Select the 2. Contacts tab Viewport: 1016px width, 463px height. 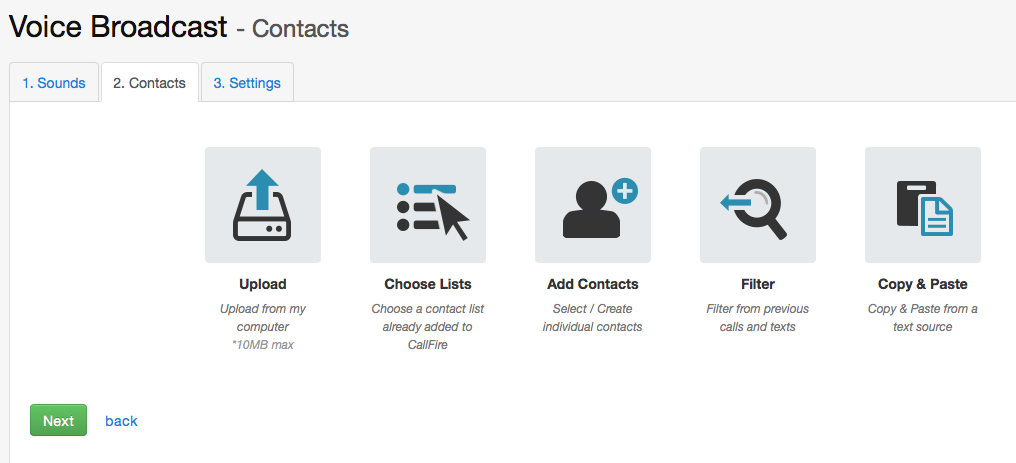(149, 83)
